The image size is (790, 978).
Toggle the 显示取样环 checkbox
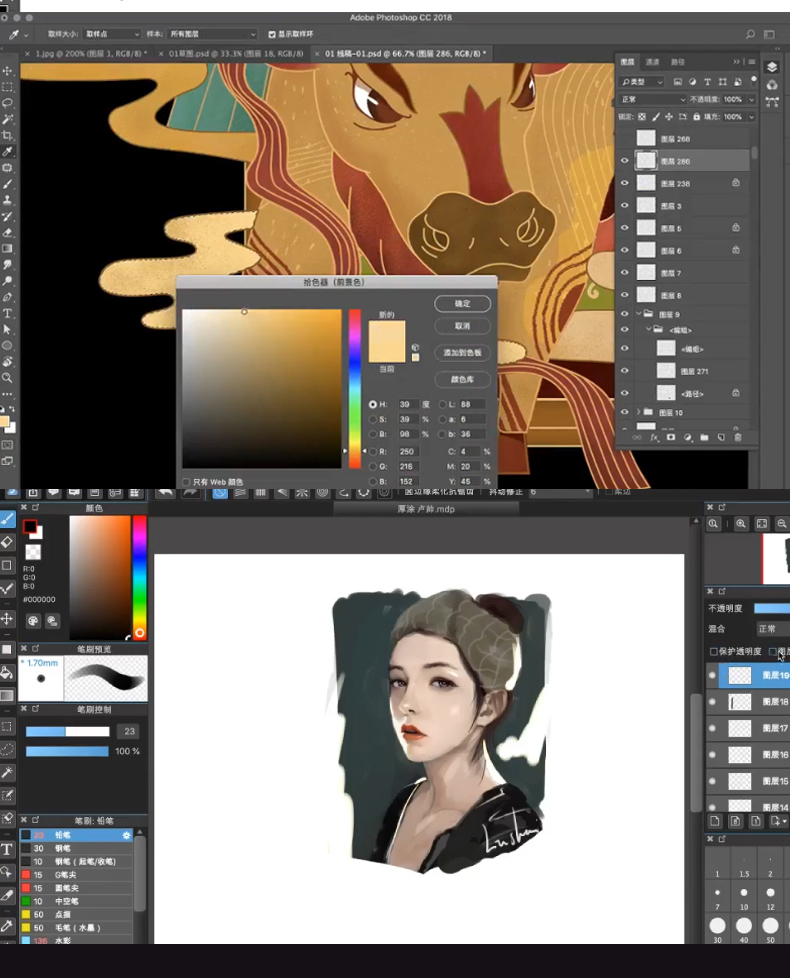pyautogui.click(x=272, y=34)
